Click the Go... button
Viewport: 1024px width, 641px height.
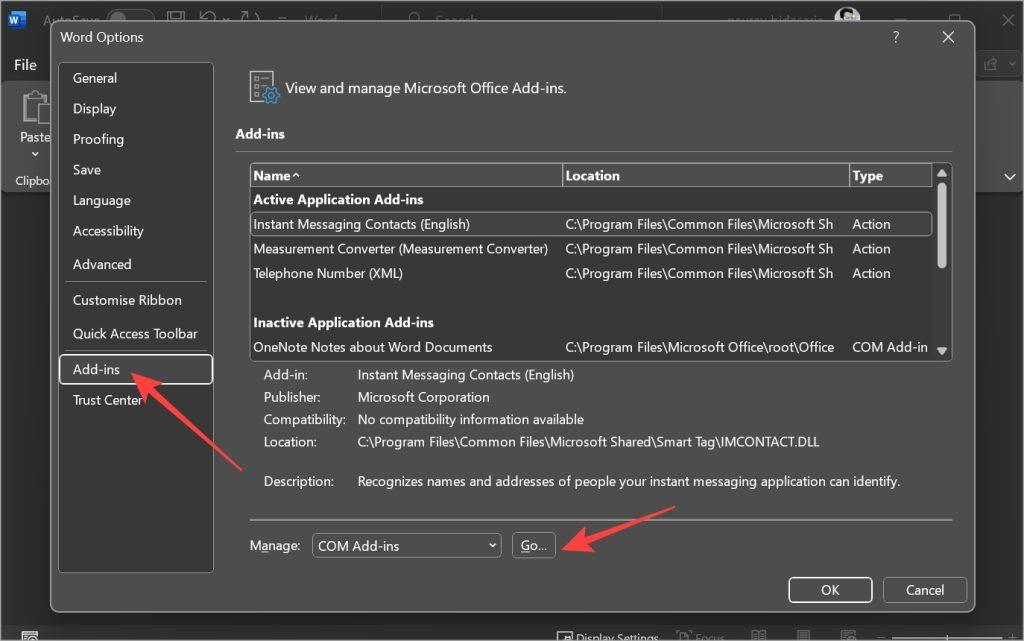(534, 546)
